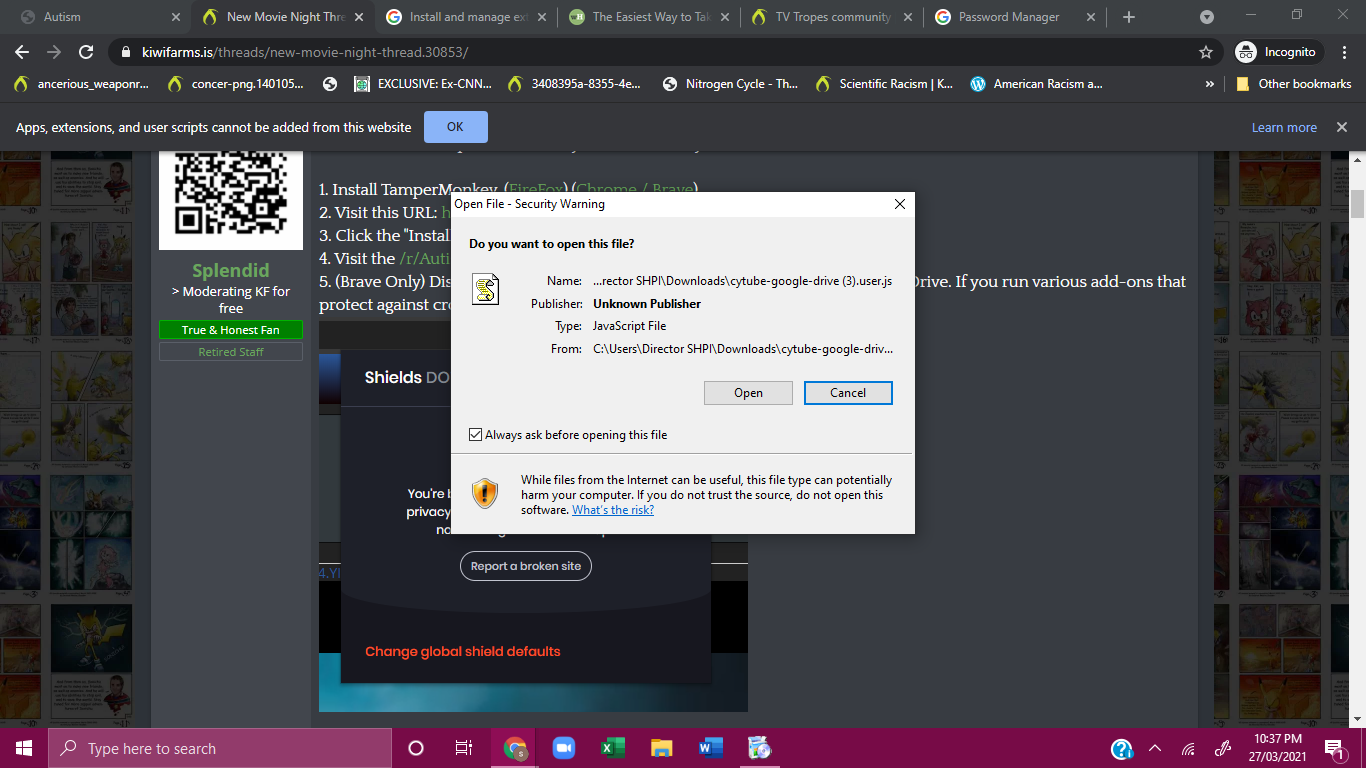The height and width of the screenshot is (768, 1366).
Task: Open the What's the risk? link
Action: click(613, 510)
